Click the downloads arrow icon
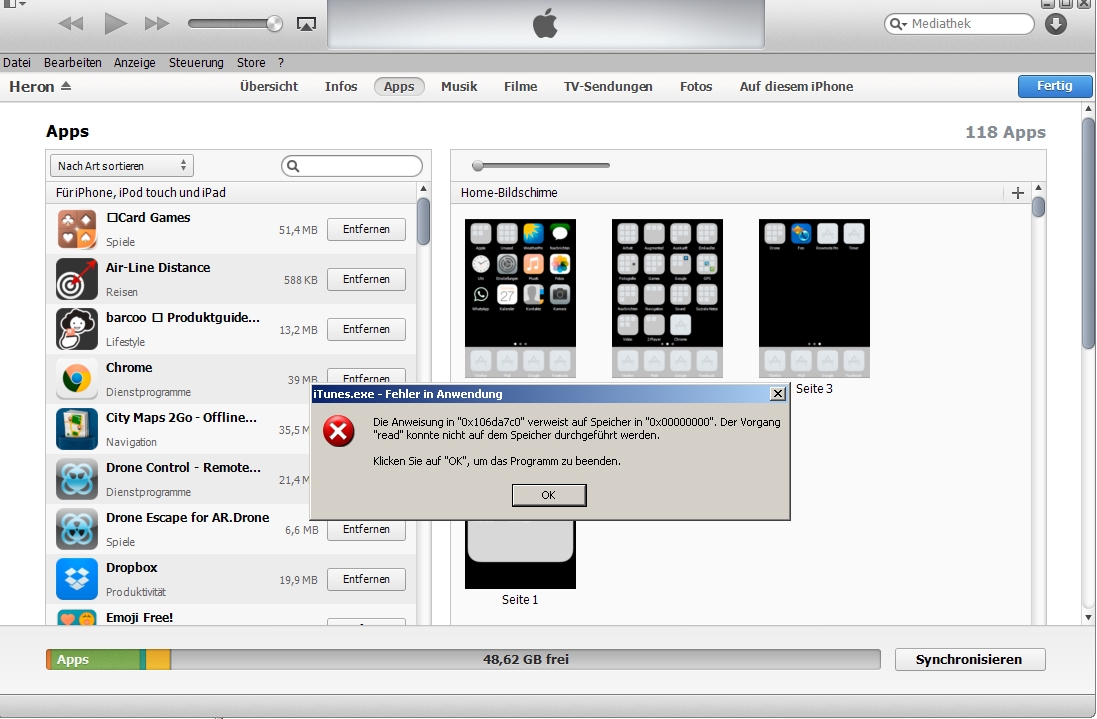Viewport: 1097px width, 719px height. pyautogui.click(x=1056, y=24)
